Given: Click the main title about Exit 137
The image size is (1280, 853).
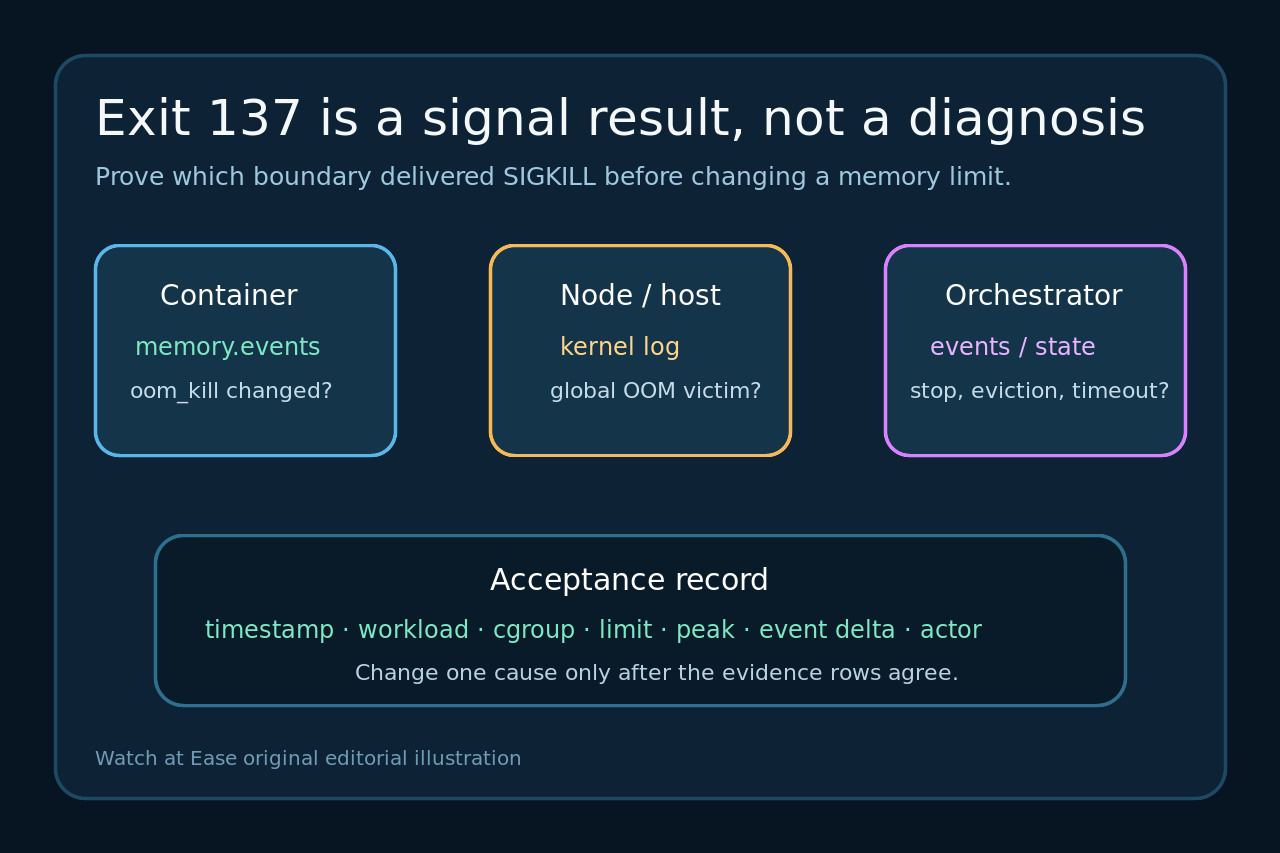Looking at the screenshot, I should 620,120.
